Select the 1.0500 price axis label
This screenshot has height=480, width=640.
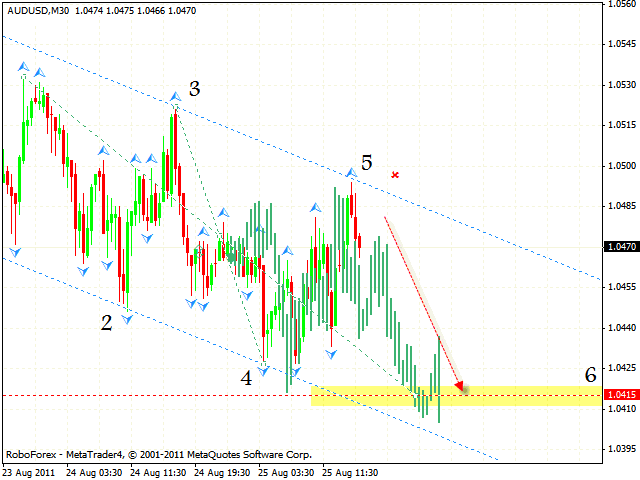point(622,166)
